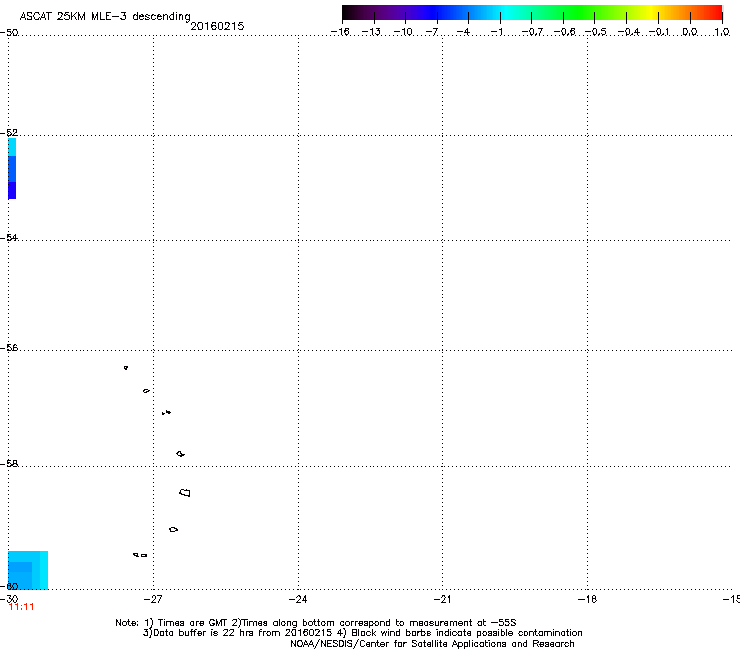Click the longitude label -27
This screenshot has height=650, width=740.
click(x=152, y=599)
